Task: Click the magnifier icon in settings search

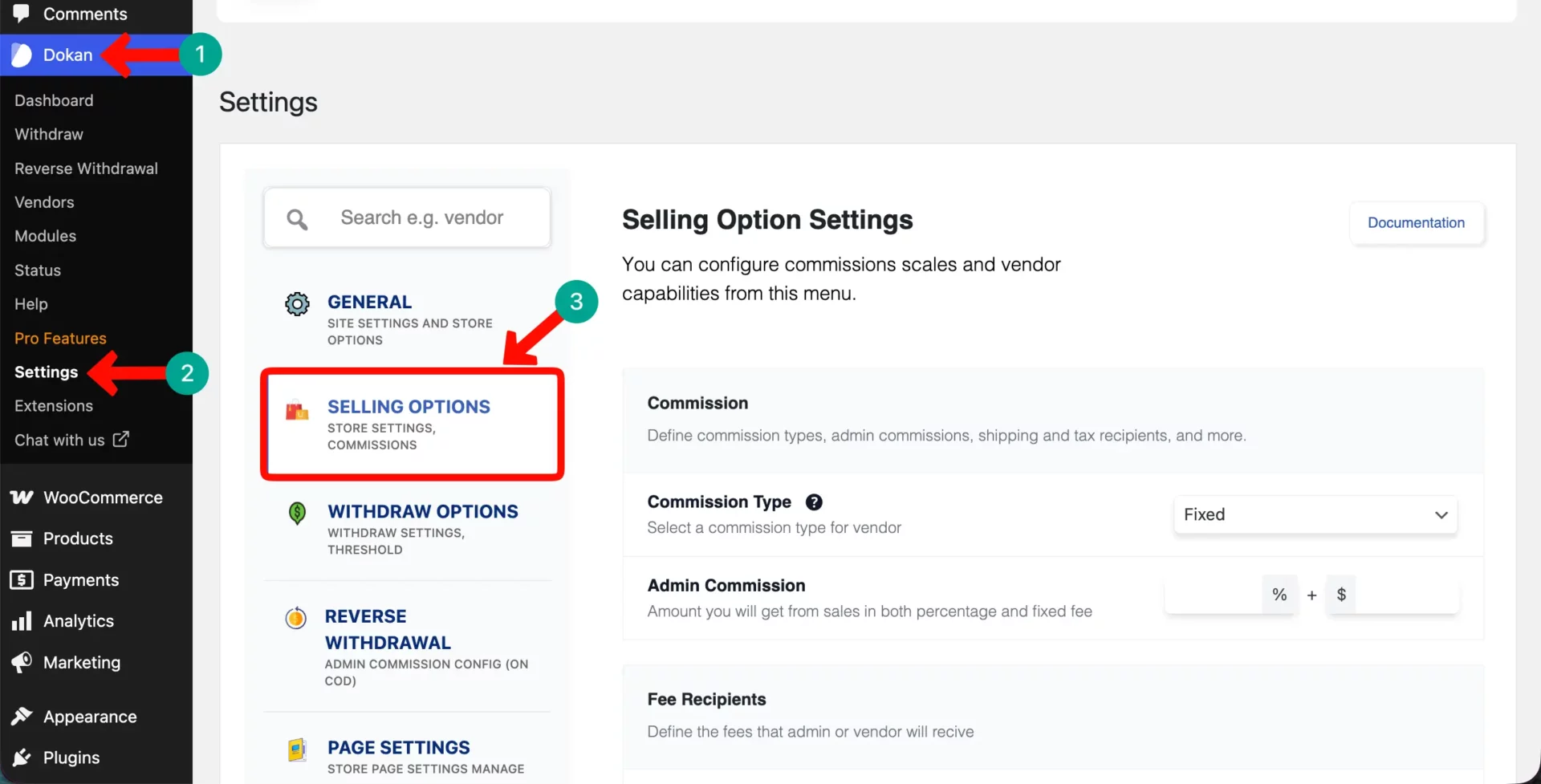Action: pyautogui.click(x=297, y=219)
